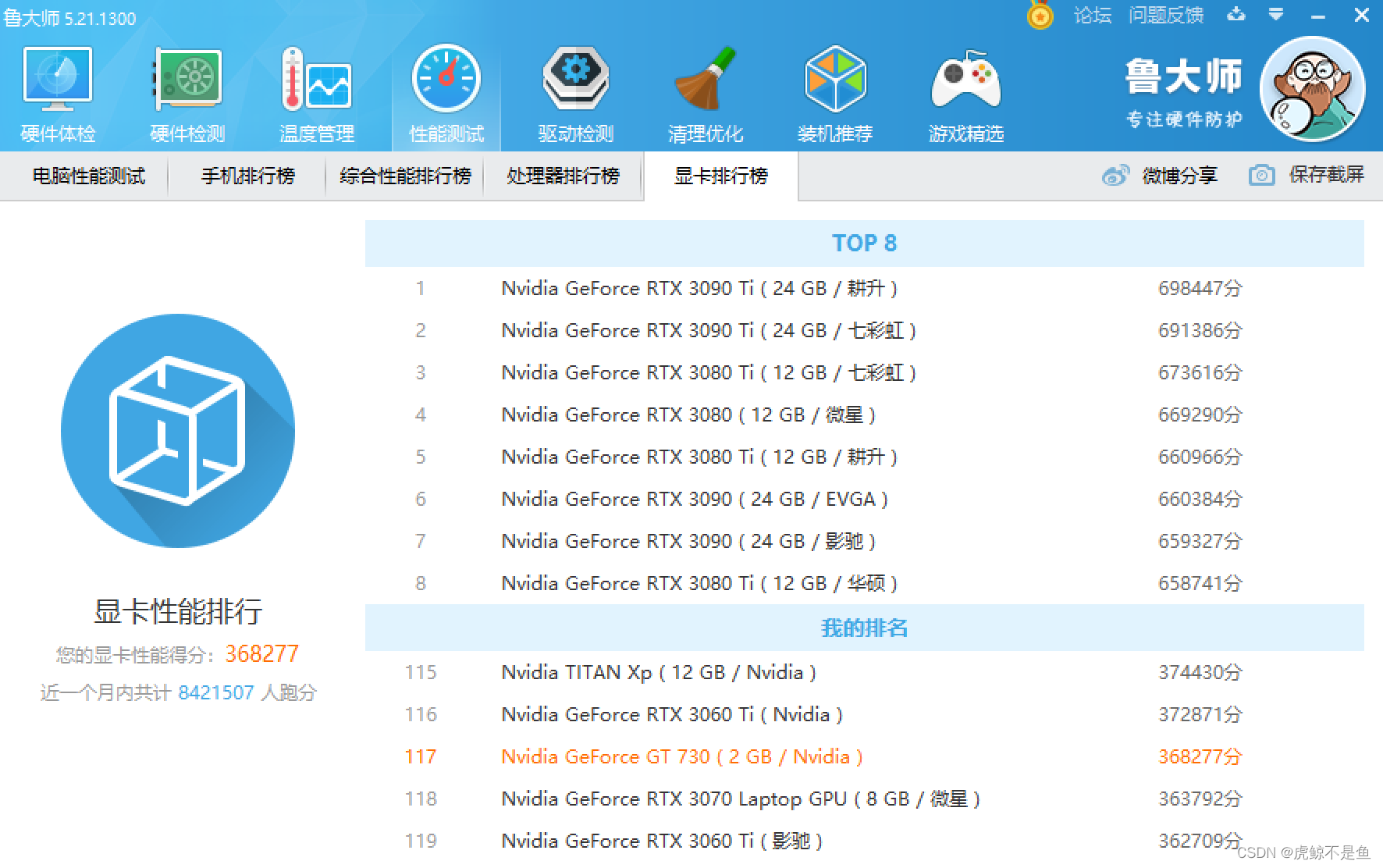Select the RTX 3080 Ti 七彩虹 row
This screenshot has width=1383, height=868.
pos(865,372)
